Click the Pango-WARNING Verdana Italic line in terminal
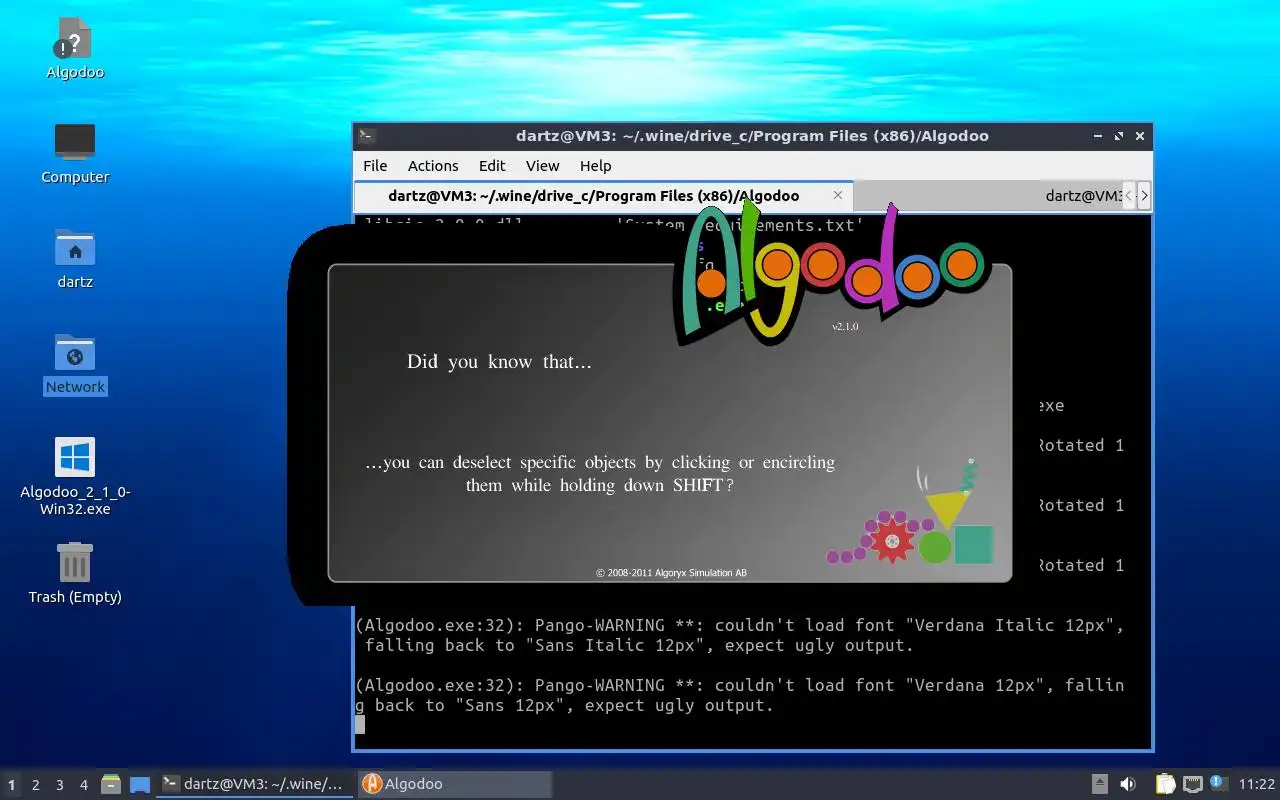 [740, 635]
